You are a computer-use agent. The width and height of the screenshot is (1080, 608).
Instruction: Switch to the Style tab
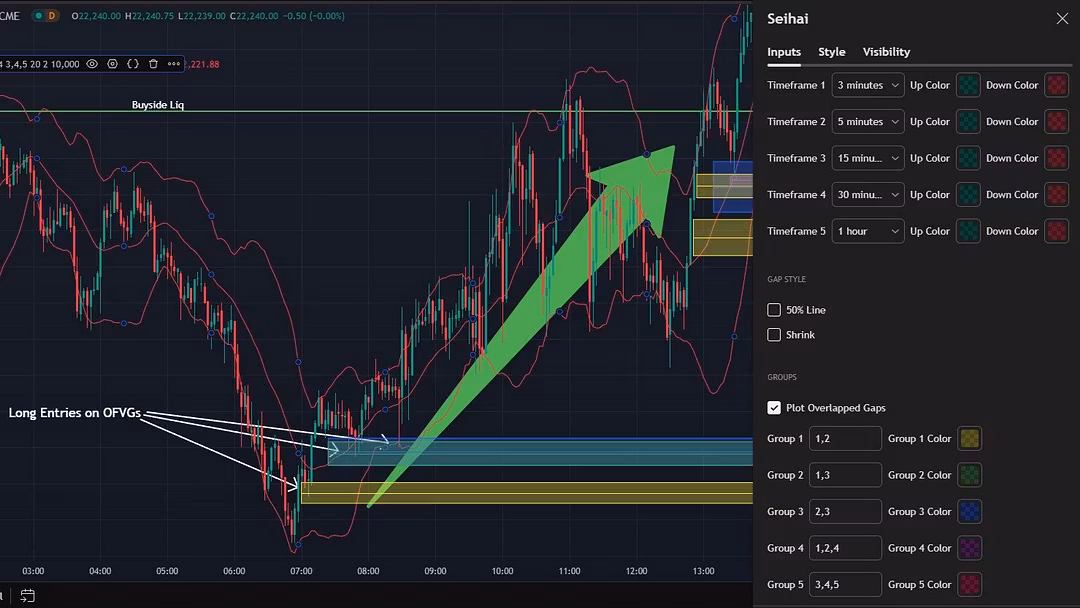coord(831,52)
